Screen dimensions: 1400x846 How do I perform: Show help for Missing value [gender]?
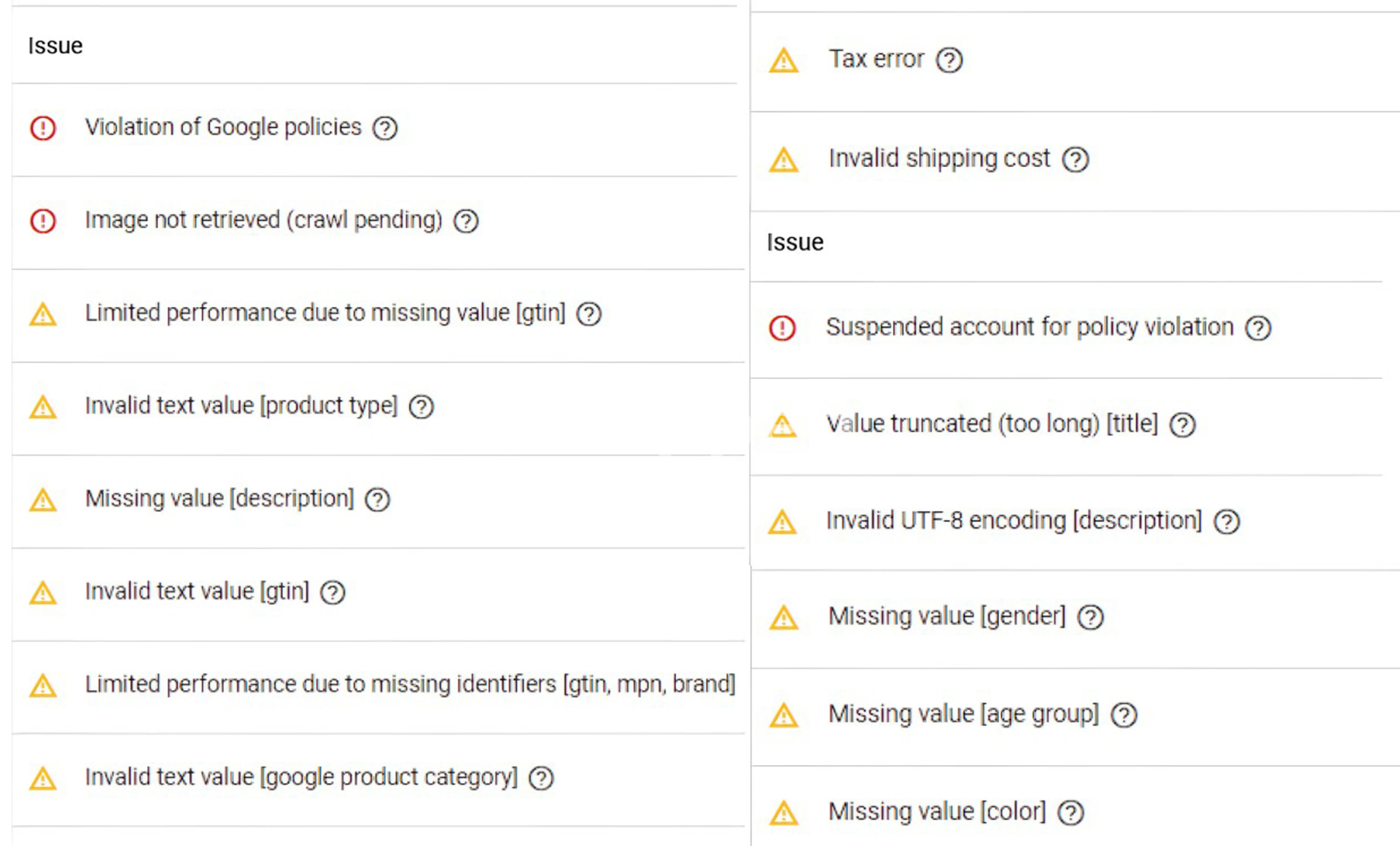1091,618
